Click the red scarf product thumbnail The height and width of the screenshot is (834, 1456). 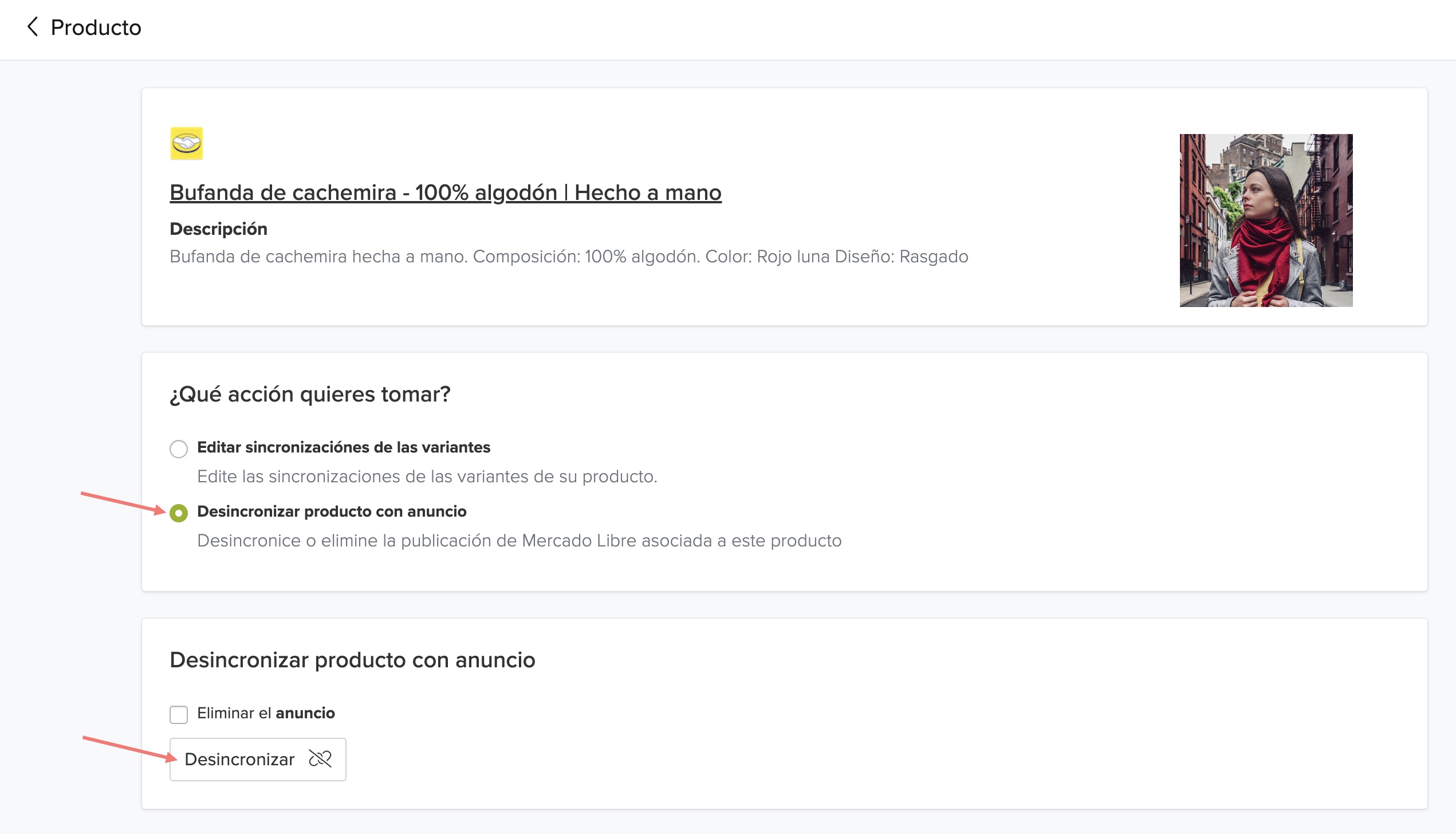click(x=1266, y=221)
